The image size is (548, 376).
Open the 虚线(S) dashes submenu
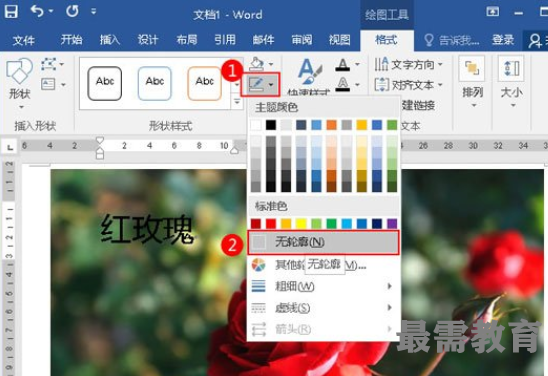click(x=323, y=308)
